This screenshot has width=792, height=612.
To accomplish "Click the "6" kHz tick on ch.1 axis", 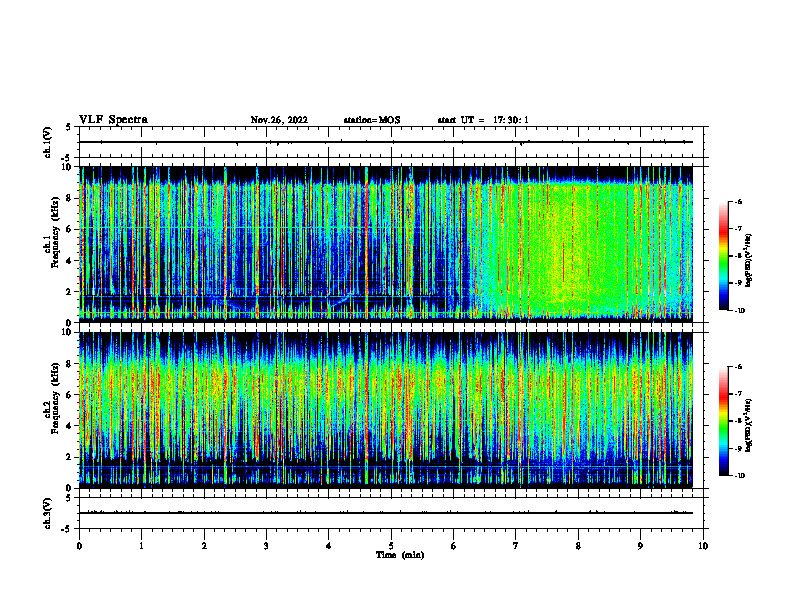I will (x=70, y=230).
